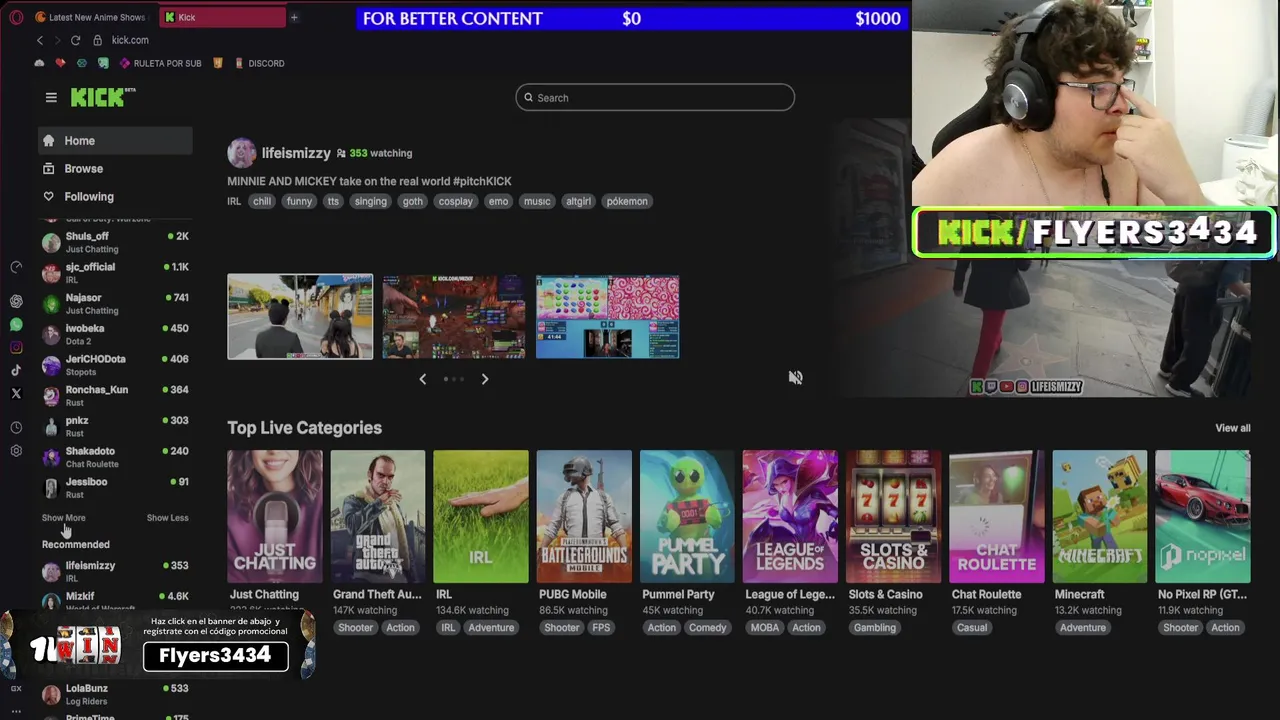The height and width of the screenshot is (720, 1280).
Task: View site security lock info
Action: (98, 40)
